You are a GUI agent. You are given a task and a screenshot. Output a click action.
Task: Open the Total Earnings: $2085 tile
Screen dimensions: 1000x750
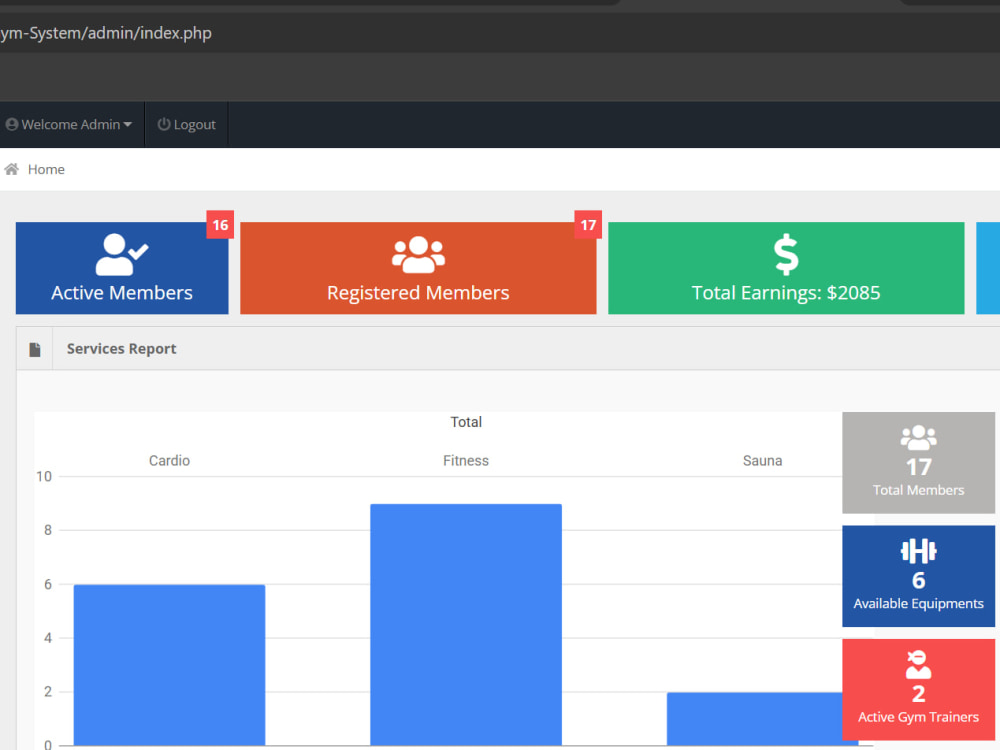click(786, 268)
